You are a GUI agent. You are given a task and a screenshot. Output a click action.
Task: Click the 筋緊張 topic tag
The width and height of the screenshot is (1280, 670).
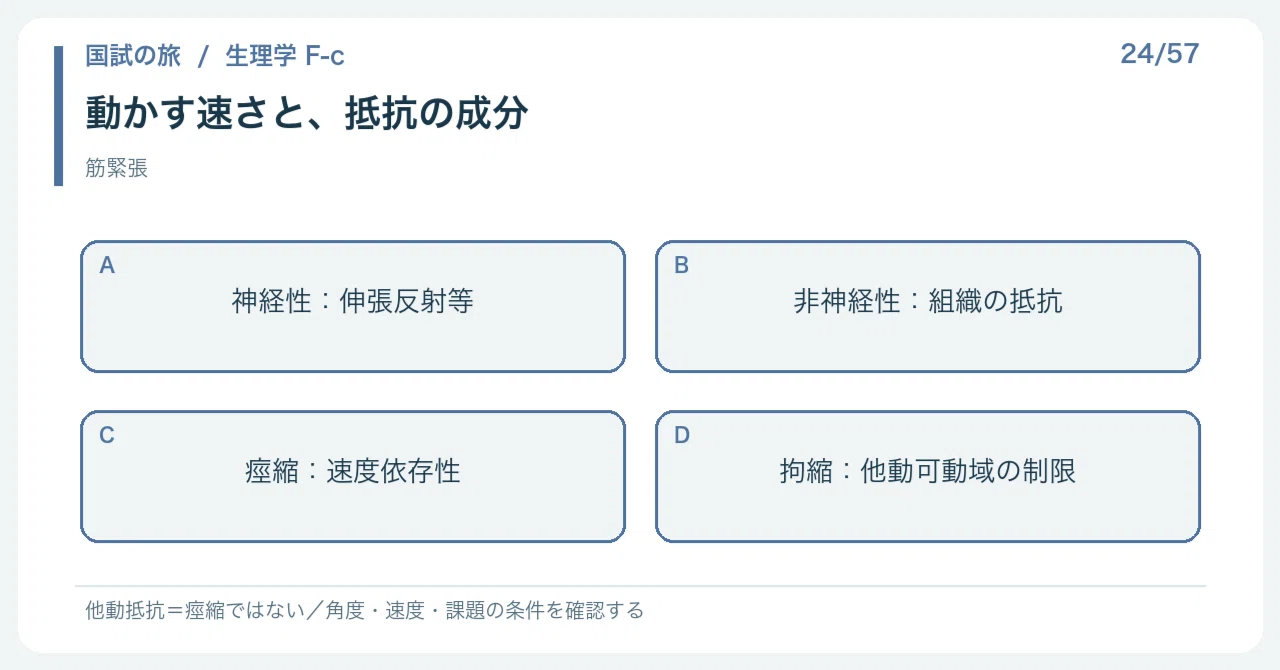pos(117,169)
